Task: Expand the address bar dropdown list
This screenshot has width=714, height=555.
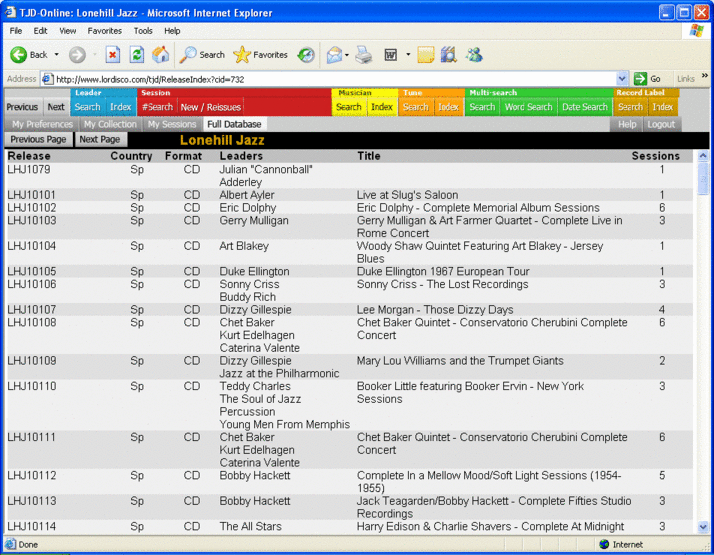Action: [622, 79]
